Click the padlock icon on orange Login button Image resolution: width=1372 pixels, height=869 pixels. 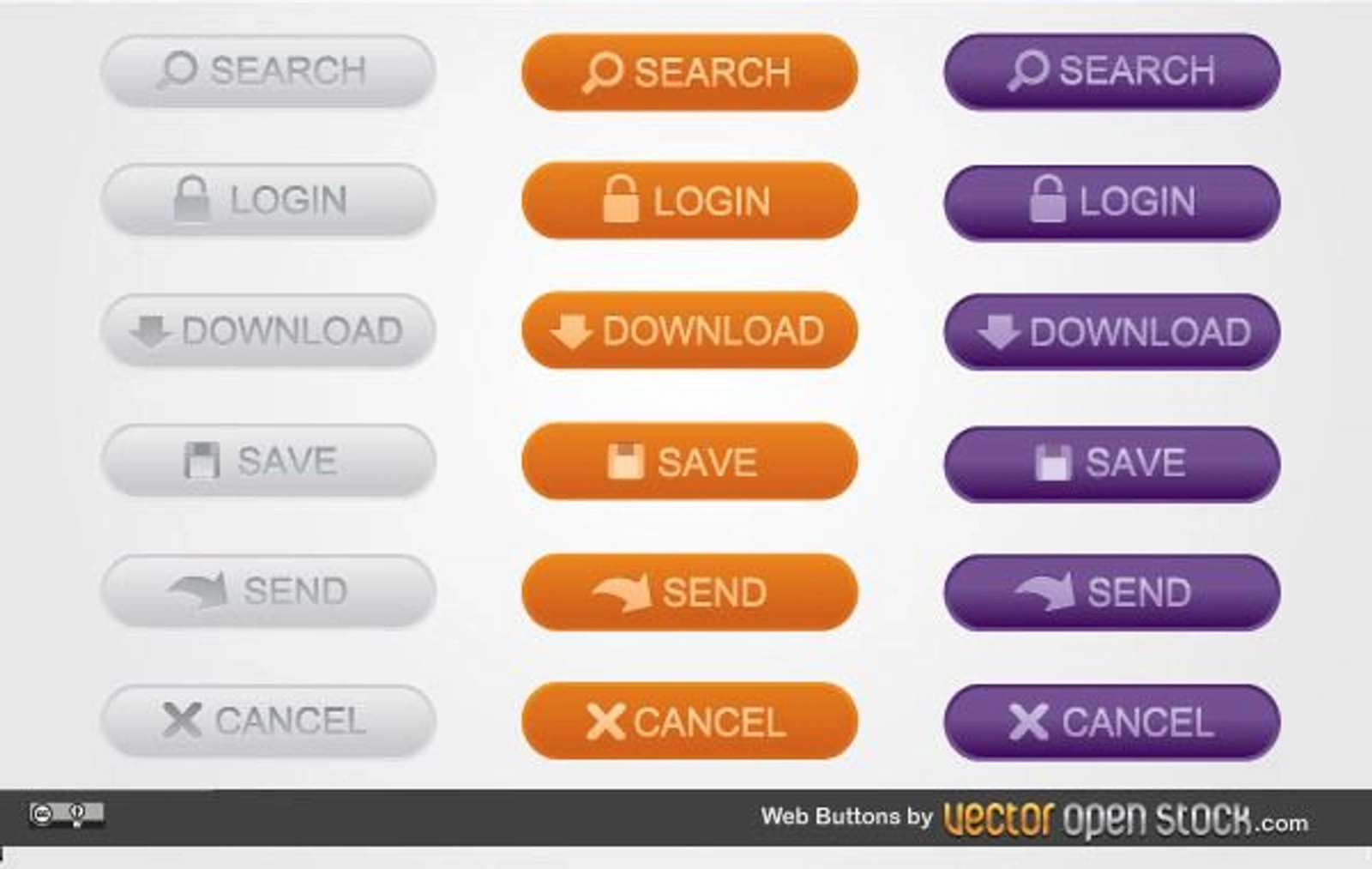(621, 199)
